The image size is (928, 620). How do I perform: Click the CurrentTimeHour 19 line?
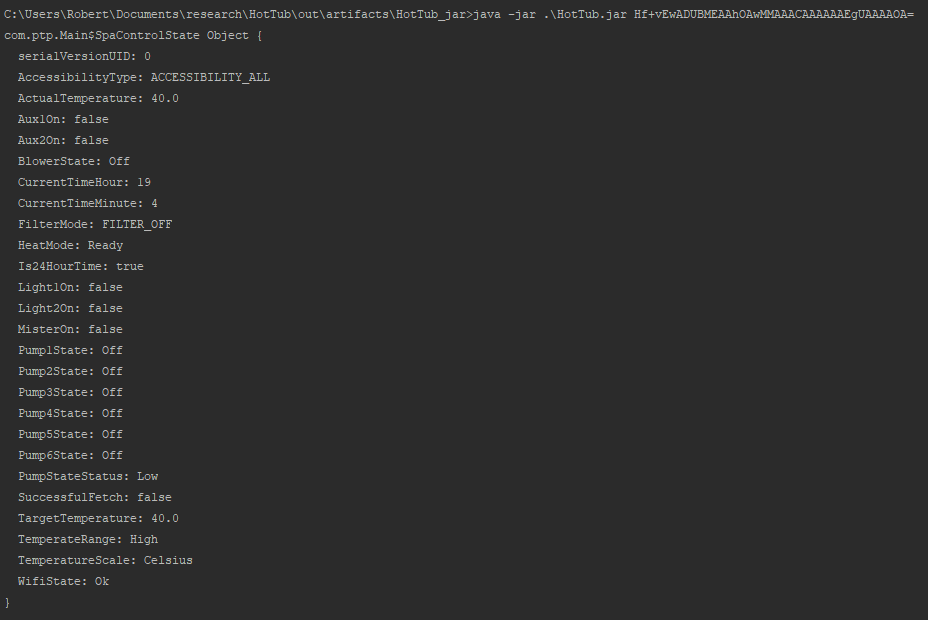pos(84,182)
